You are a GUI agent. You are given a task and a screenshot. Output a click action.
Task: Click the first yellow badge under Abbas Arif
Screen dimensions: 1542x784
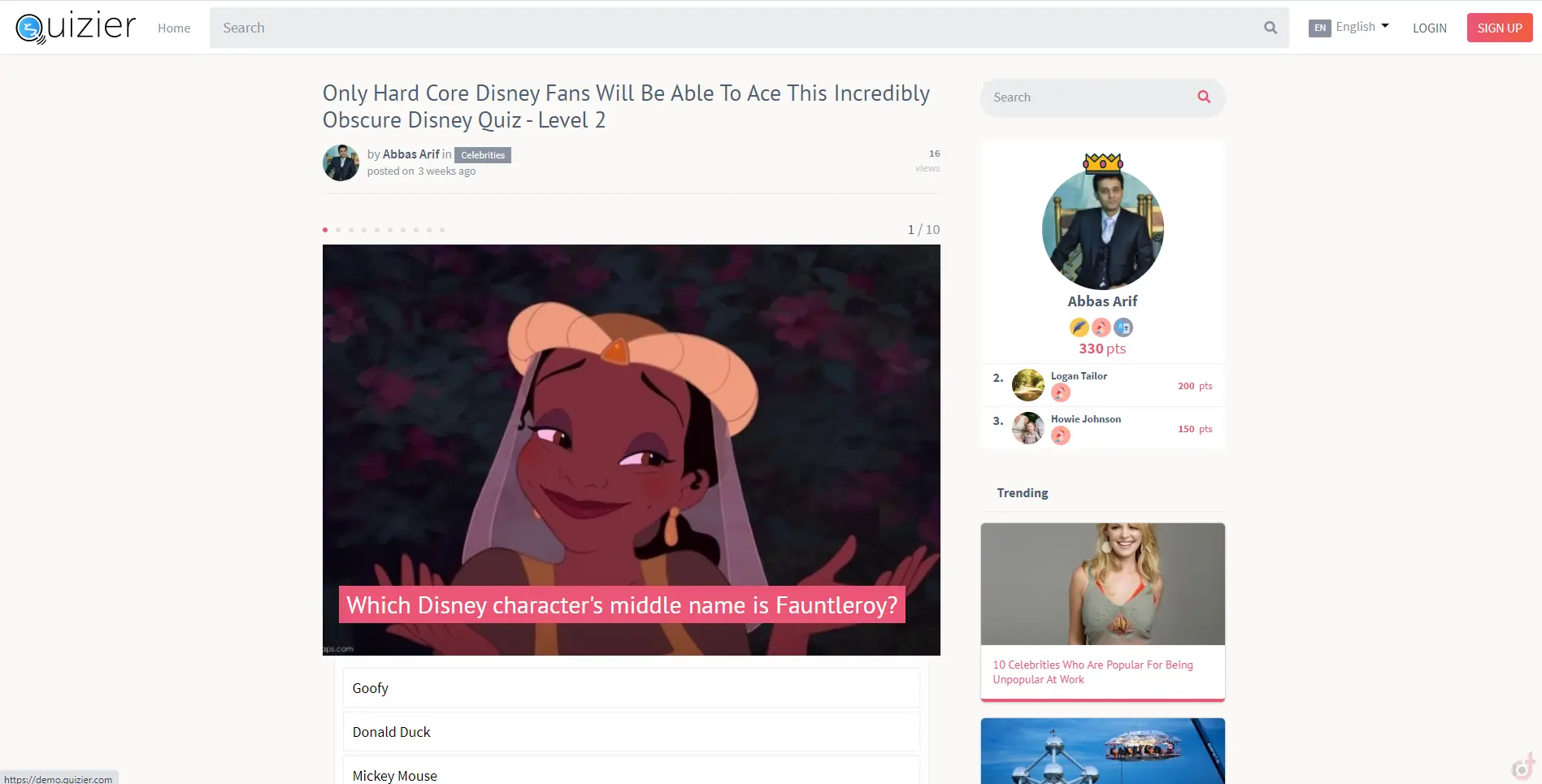point(1079,327)
